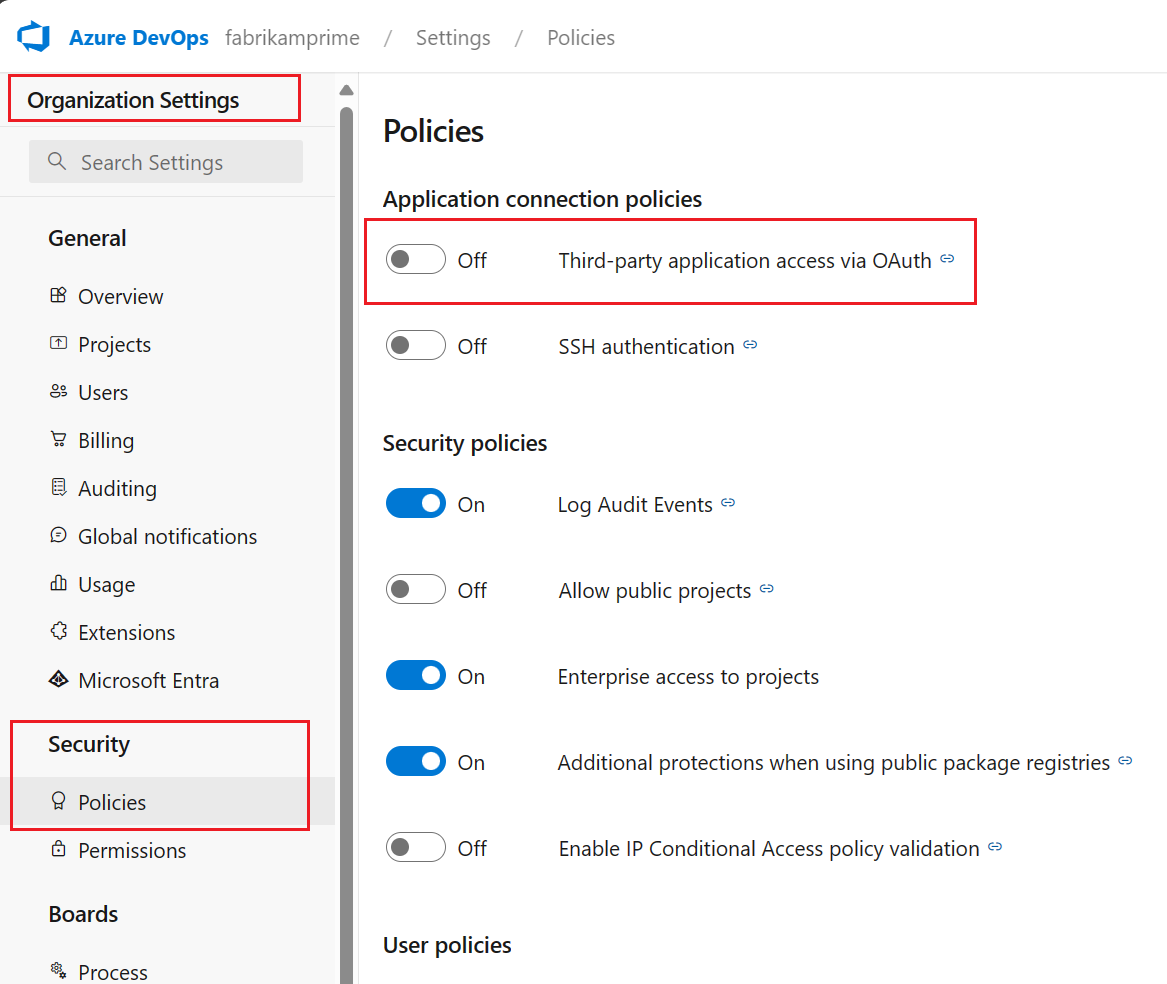This screenshot has width=1167, height=984.
Task: Open Projects in the settings sidebar
Action: [167, 345]
